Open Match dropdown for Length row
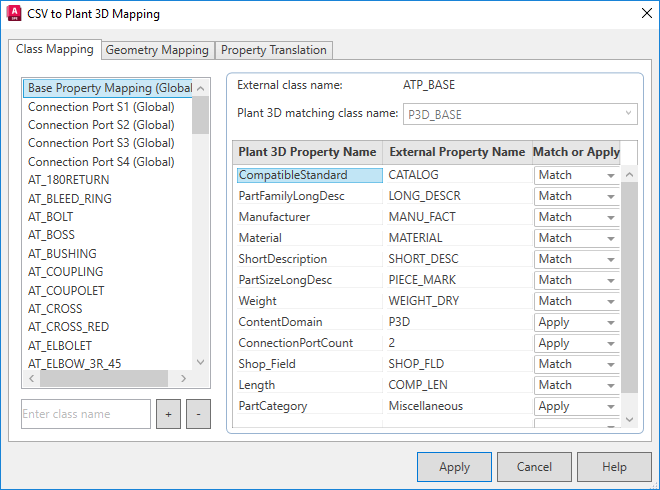Screen dimensions: 660x490 click(577, 386)
